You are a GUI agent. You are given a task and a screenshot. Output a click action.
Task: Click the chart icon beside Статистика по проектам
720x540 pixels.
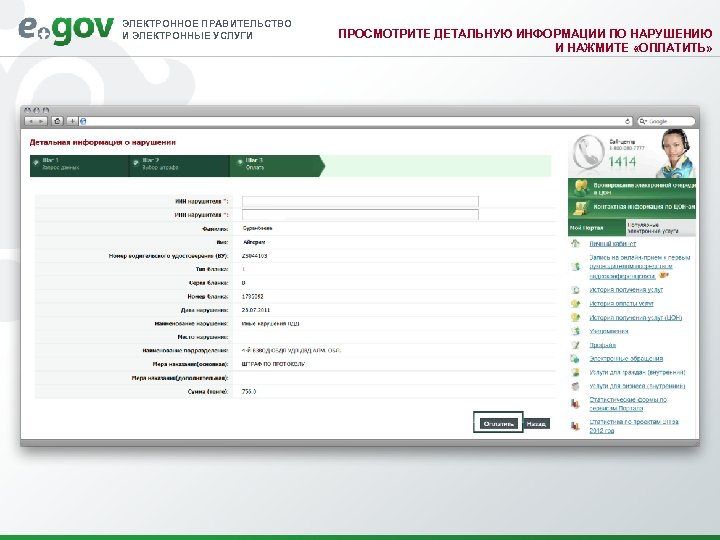coord(575,426)
